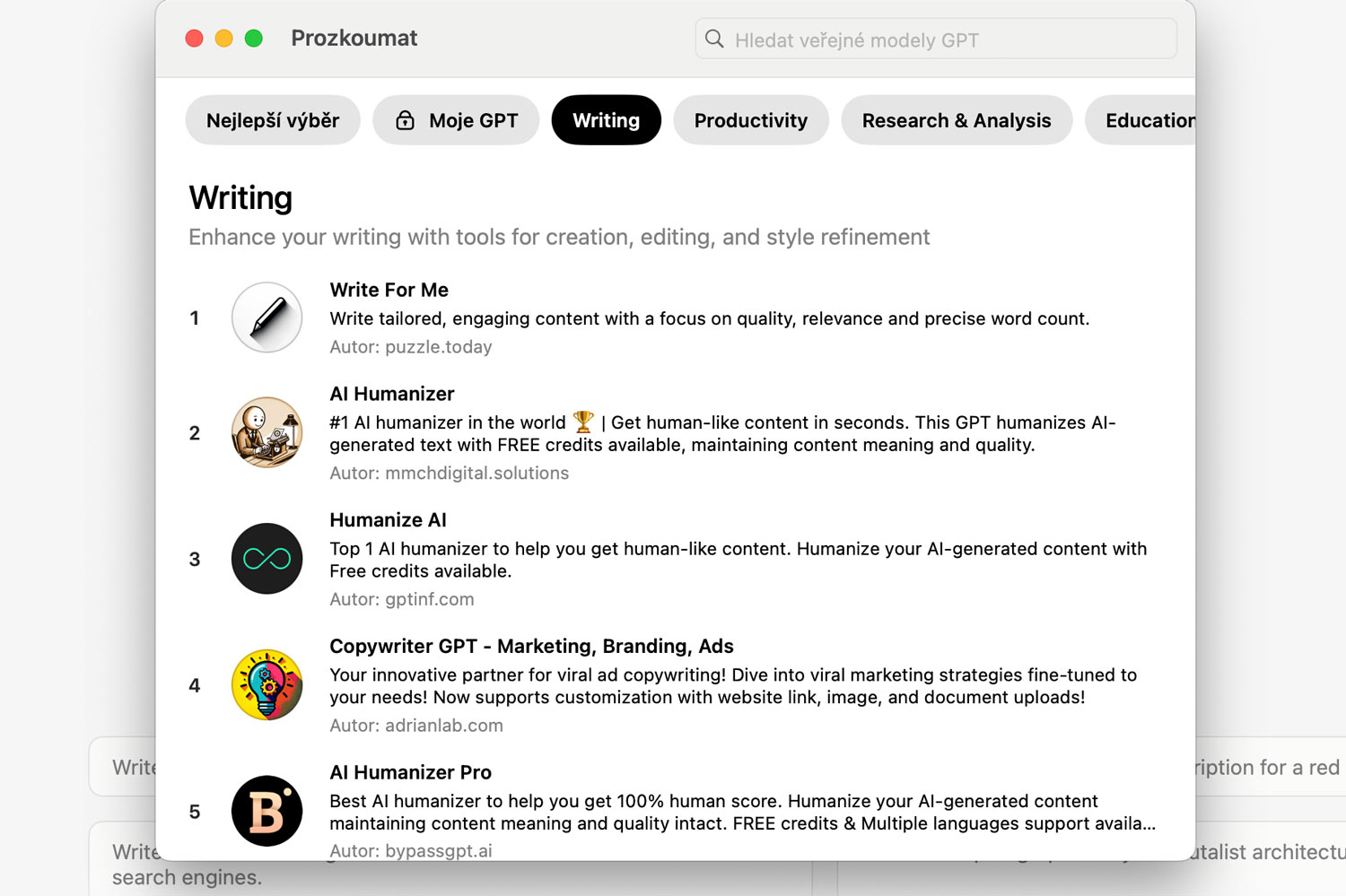Open the AI Humanizer typewriter icon
The height and width of the screenshot is (896, 1346).
point(267,432)
